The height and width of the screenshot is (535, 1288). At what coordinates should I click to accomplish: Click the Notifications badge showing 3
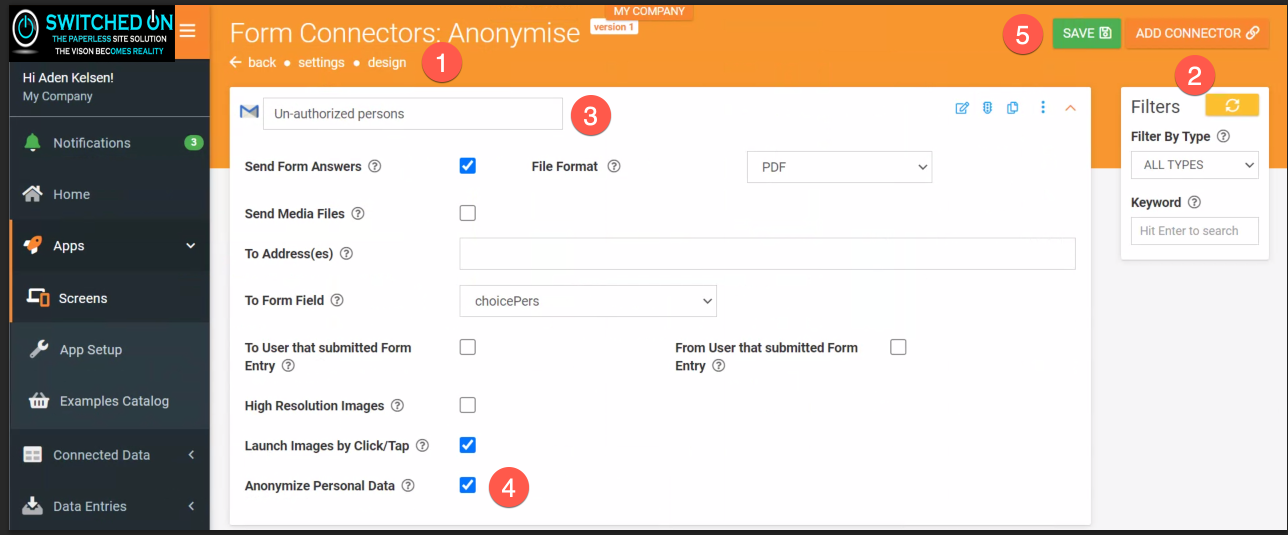click(x=194, y=143)
